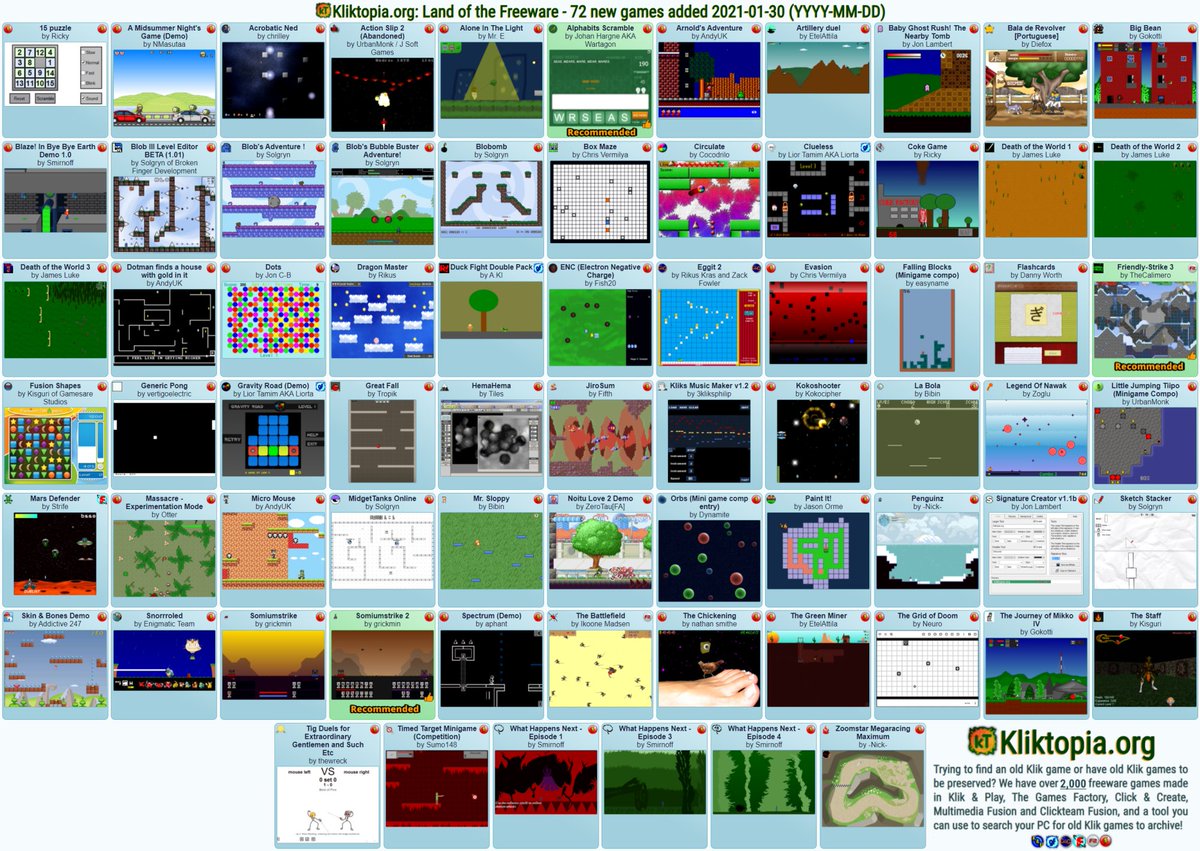Click the game icon left of ENC title
Image resolution: width=1200 pixels, height=851 pixels.
pyautogui.click(x=554, y=268)
